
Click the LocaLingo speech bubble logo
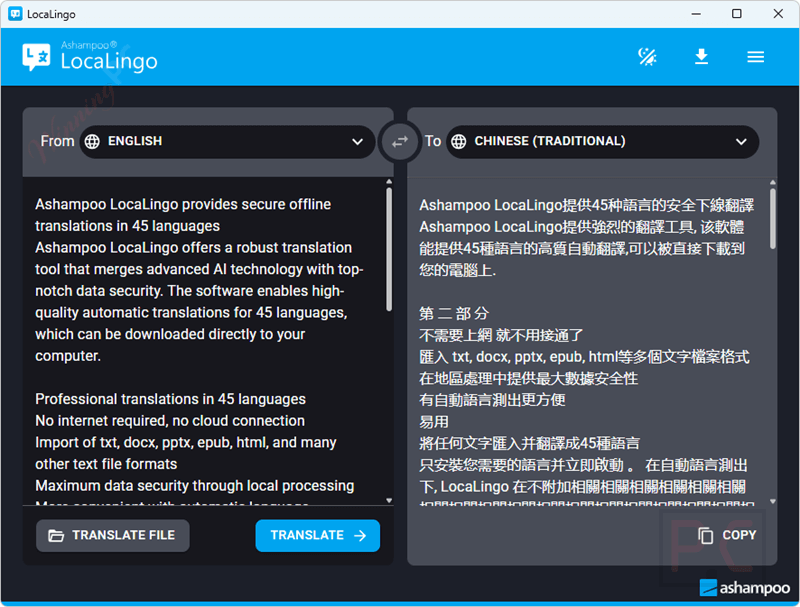point(36,57)
